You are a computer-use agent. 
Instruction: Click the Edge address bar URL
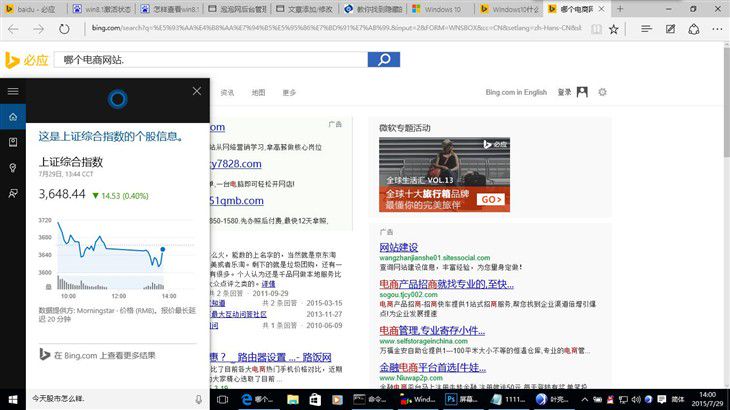click(336, 28)
